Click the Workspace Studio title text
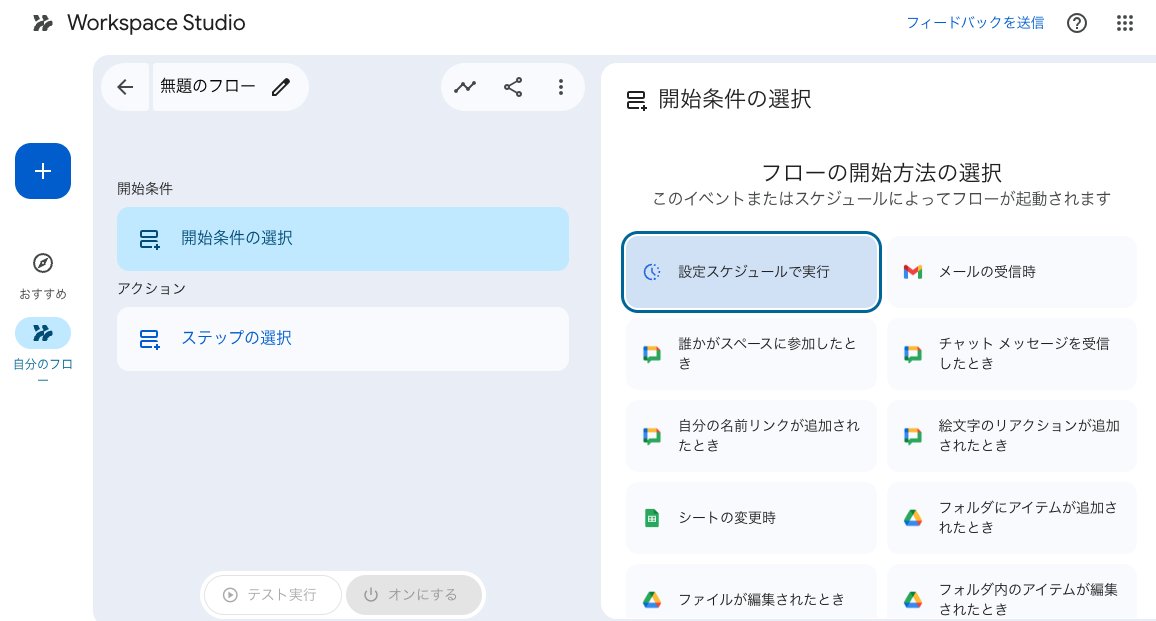This screenshot has height=621, width=1156. pos(156,23)
